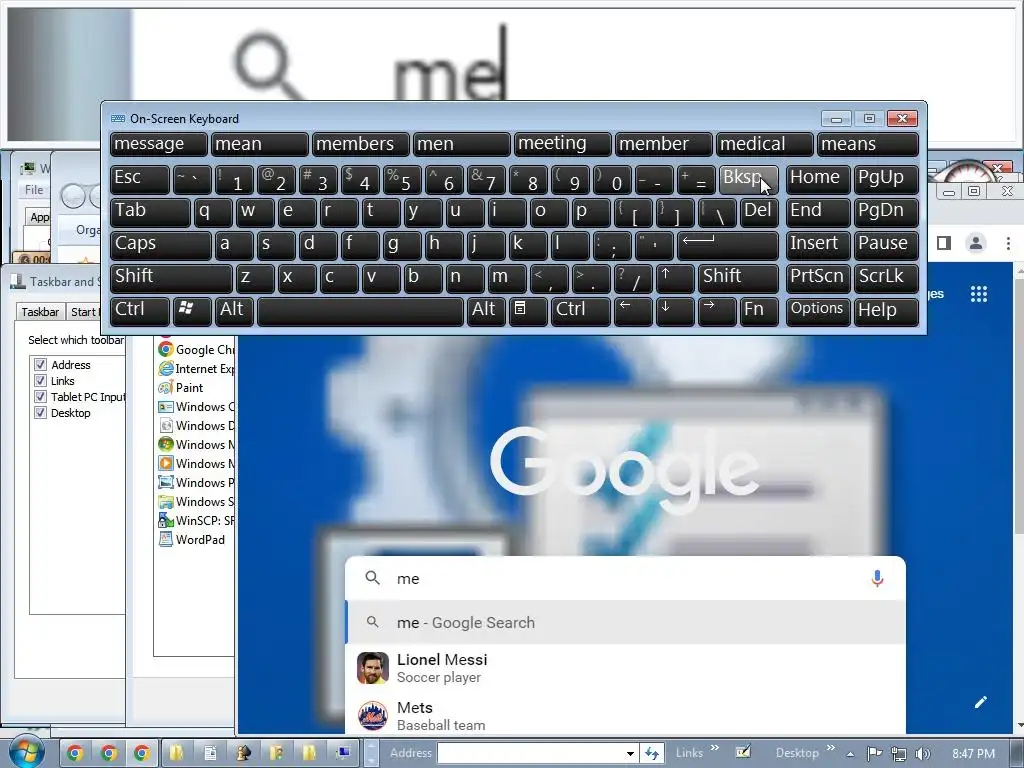Open Paint from the programs list

pyautogui.click(x=181, y=387)
